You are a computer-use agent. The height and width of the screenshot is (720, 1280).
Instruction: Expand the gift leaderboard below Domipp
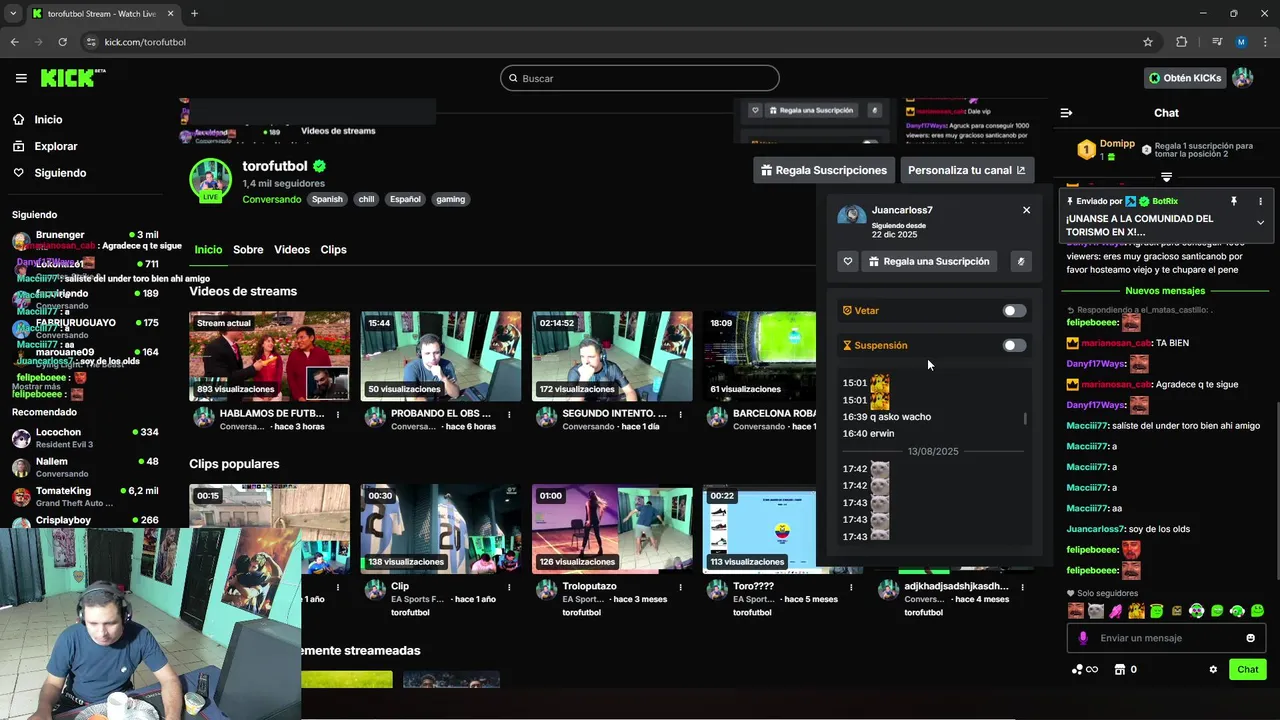point(1166,177)
